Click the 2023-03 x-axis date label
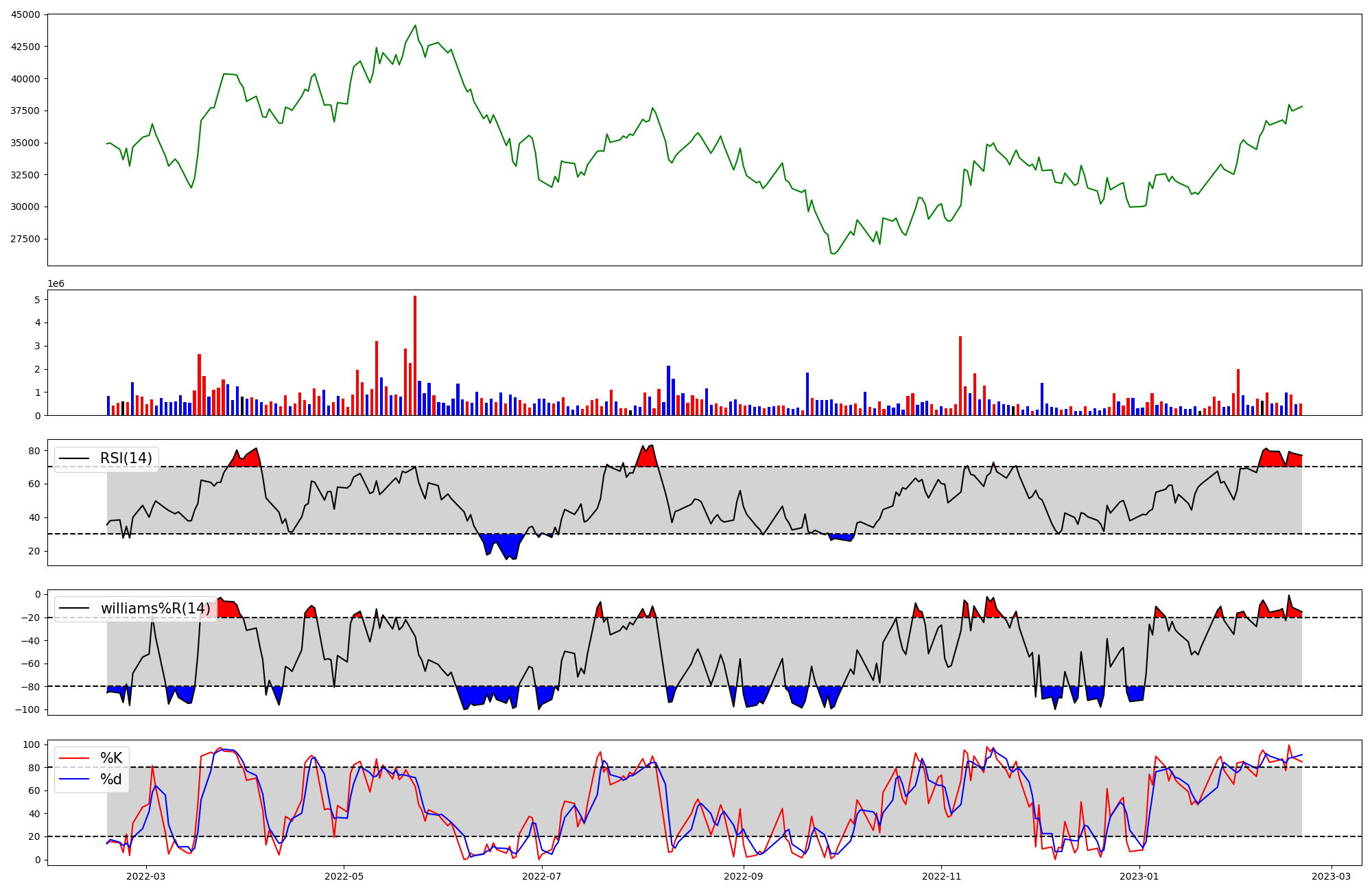This screenshot has width=1372, height=892. [1332, 876]
